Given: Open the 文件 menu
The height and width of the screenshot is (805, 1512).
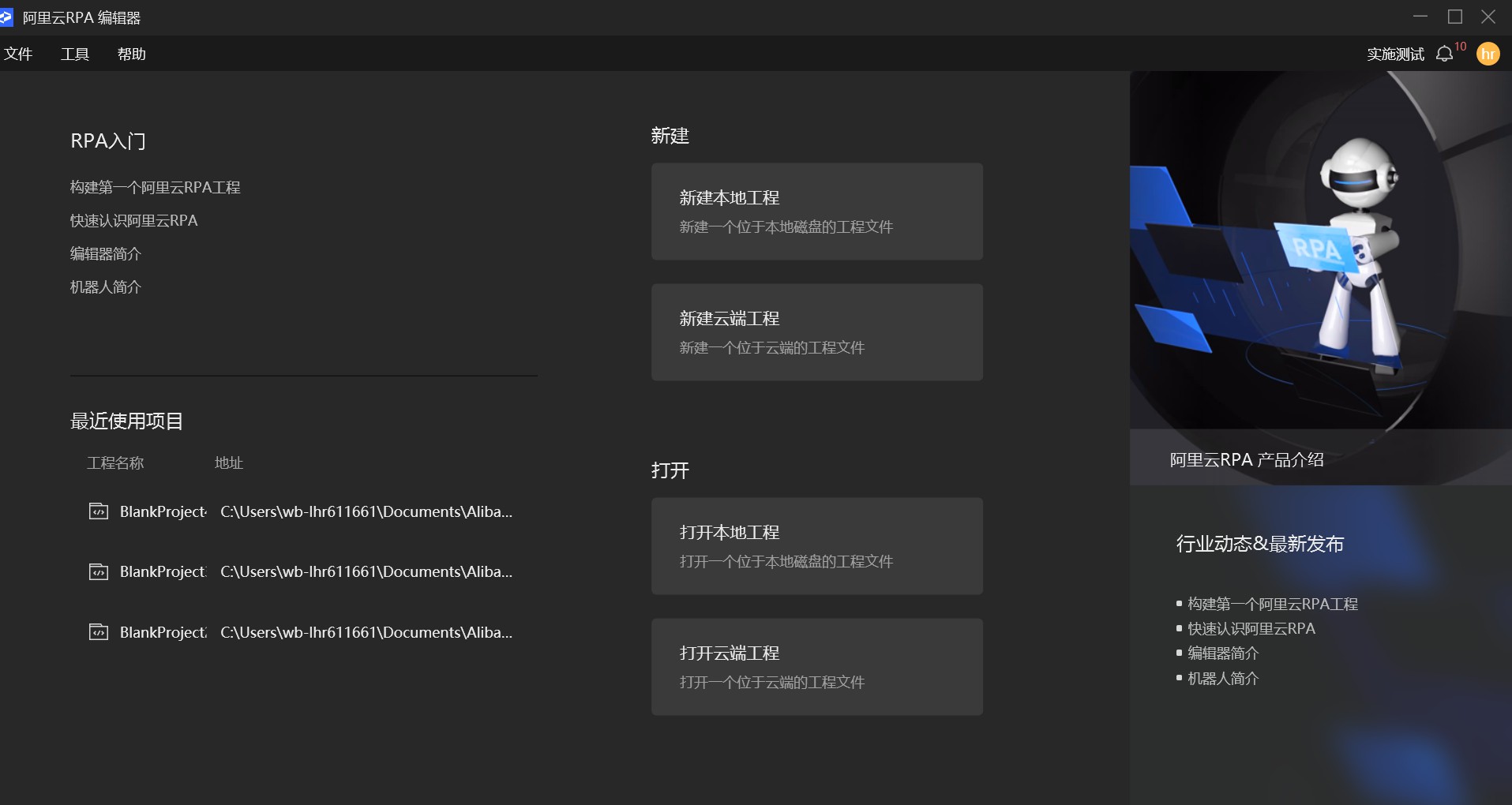Looking at the screenshot, I should 18,54.
